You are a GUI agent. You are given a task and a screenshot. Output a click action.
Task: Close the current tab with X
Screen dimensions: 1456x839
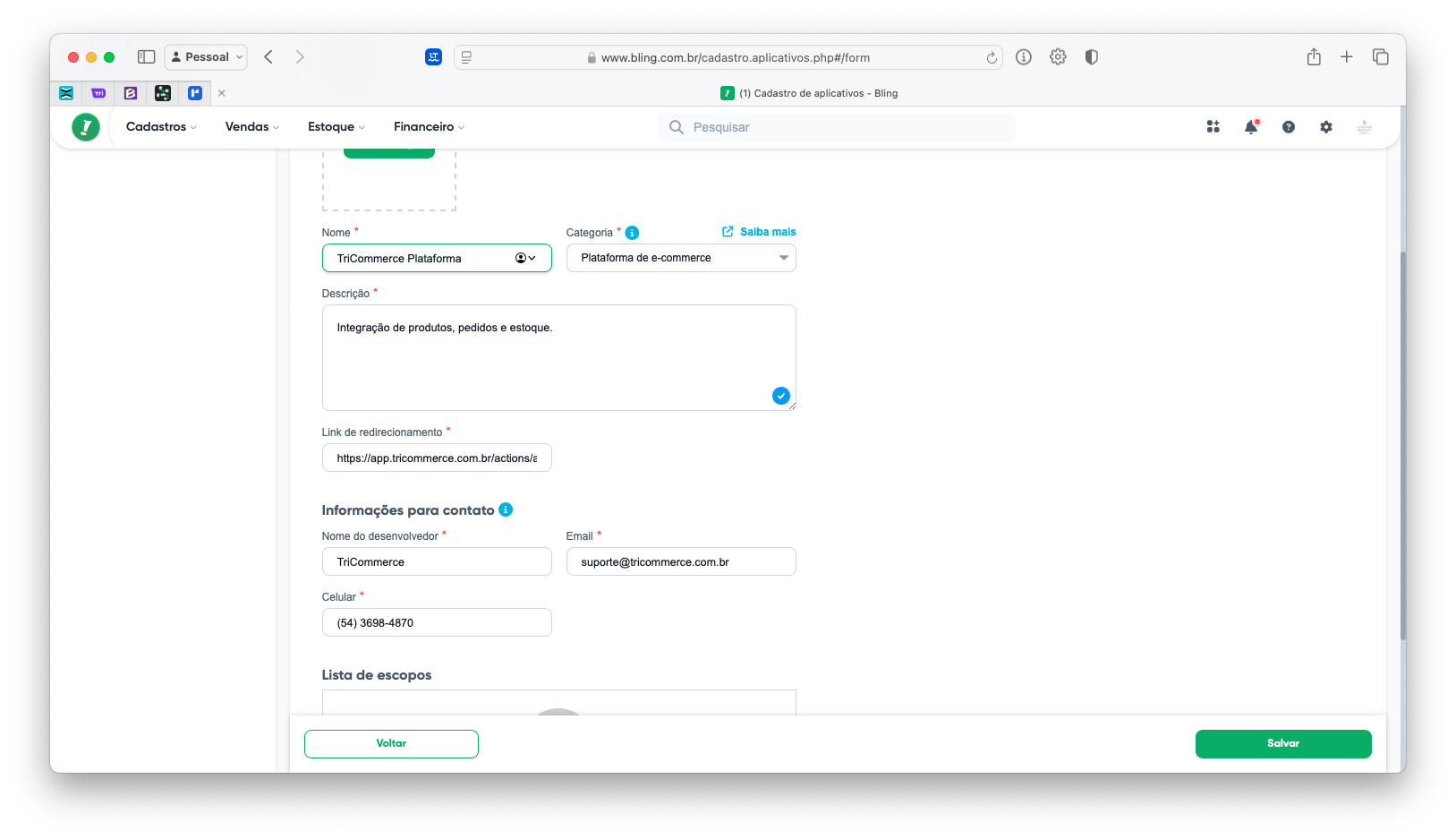click(x=222, y=93)
